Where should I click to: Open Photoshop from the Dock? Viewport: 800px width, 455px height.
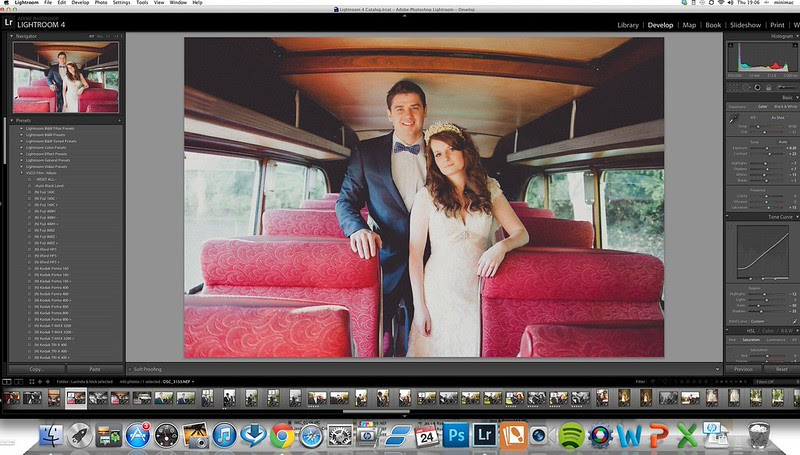(x=456, y=436)
